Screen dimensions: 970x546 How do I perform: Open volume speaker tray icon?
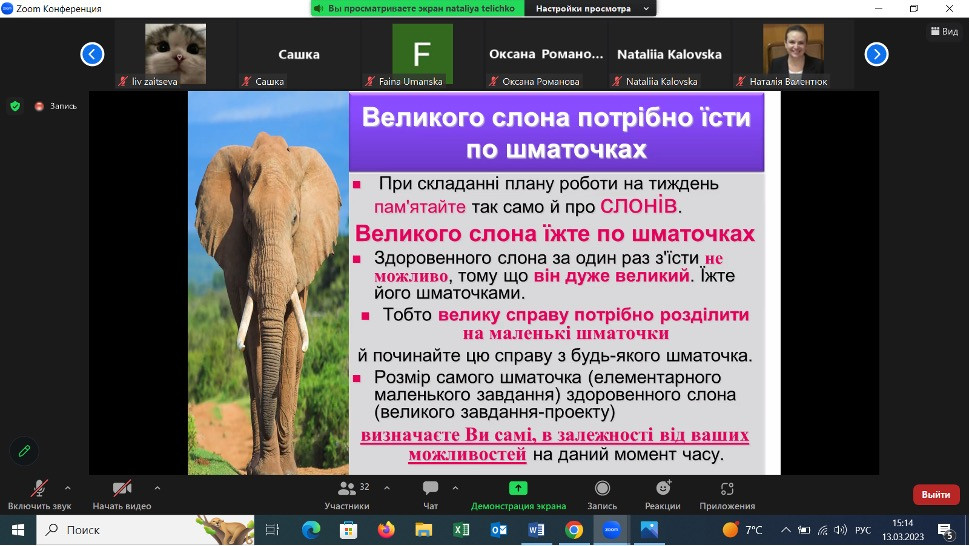pos(840,530)
